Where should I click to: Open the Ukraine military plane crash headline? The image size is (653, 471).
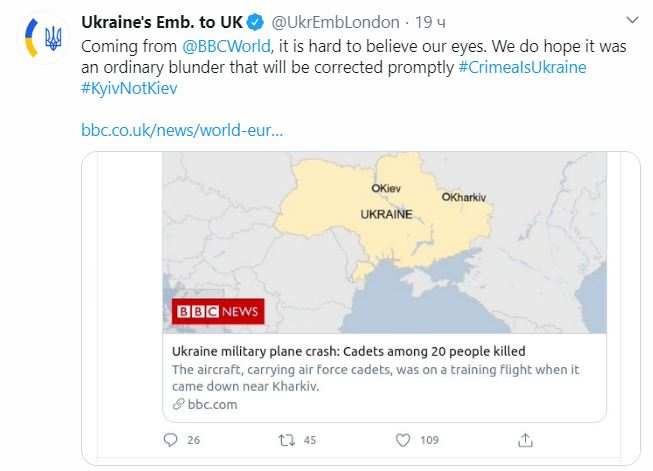coord(348,351)
